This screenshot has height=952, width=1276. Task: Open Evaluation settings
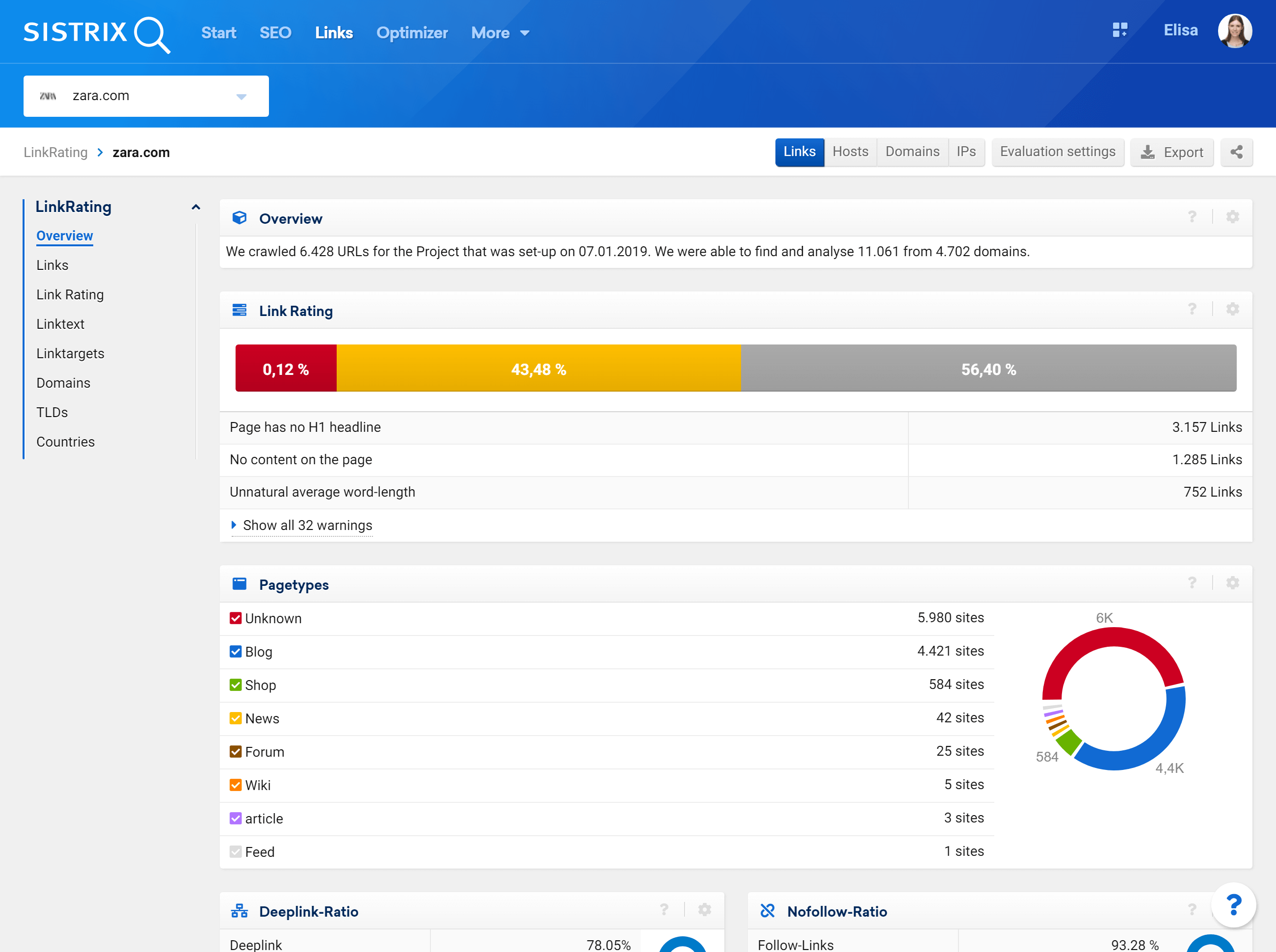click(1058, 152)
